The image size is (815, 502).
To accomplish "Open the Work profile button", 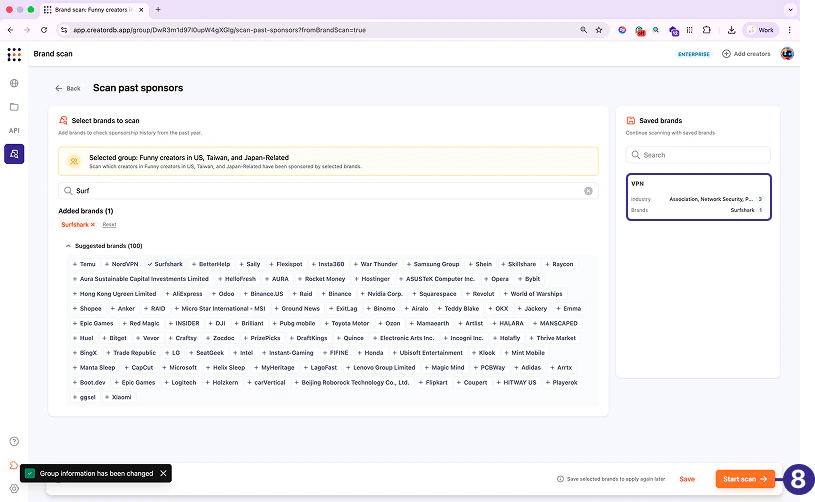I will [760, 30].
